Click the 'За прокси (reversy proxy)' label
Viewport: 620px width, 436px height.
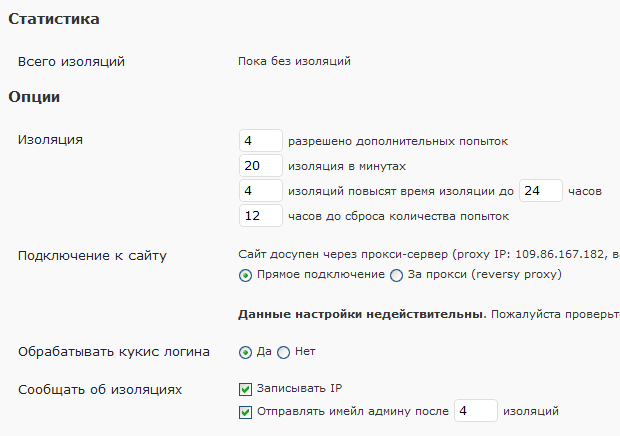485,274
